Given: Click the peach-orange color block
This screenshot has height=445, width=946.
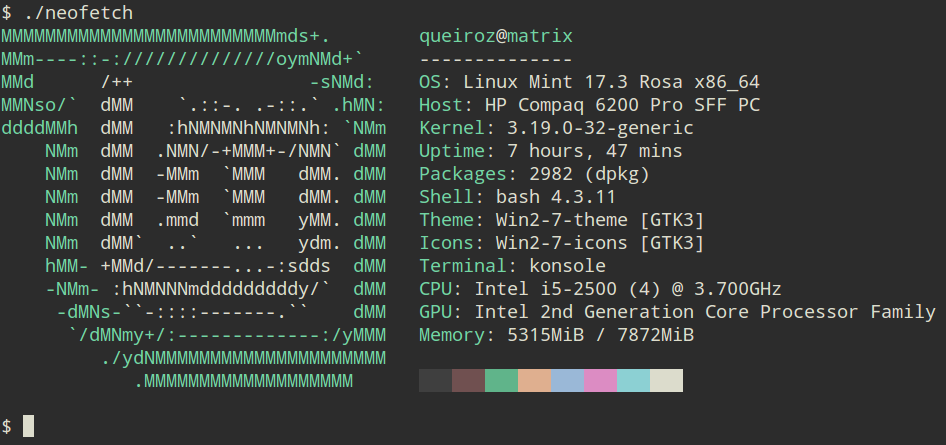Looking at the screenshot, I should coord(535,380).
